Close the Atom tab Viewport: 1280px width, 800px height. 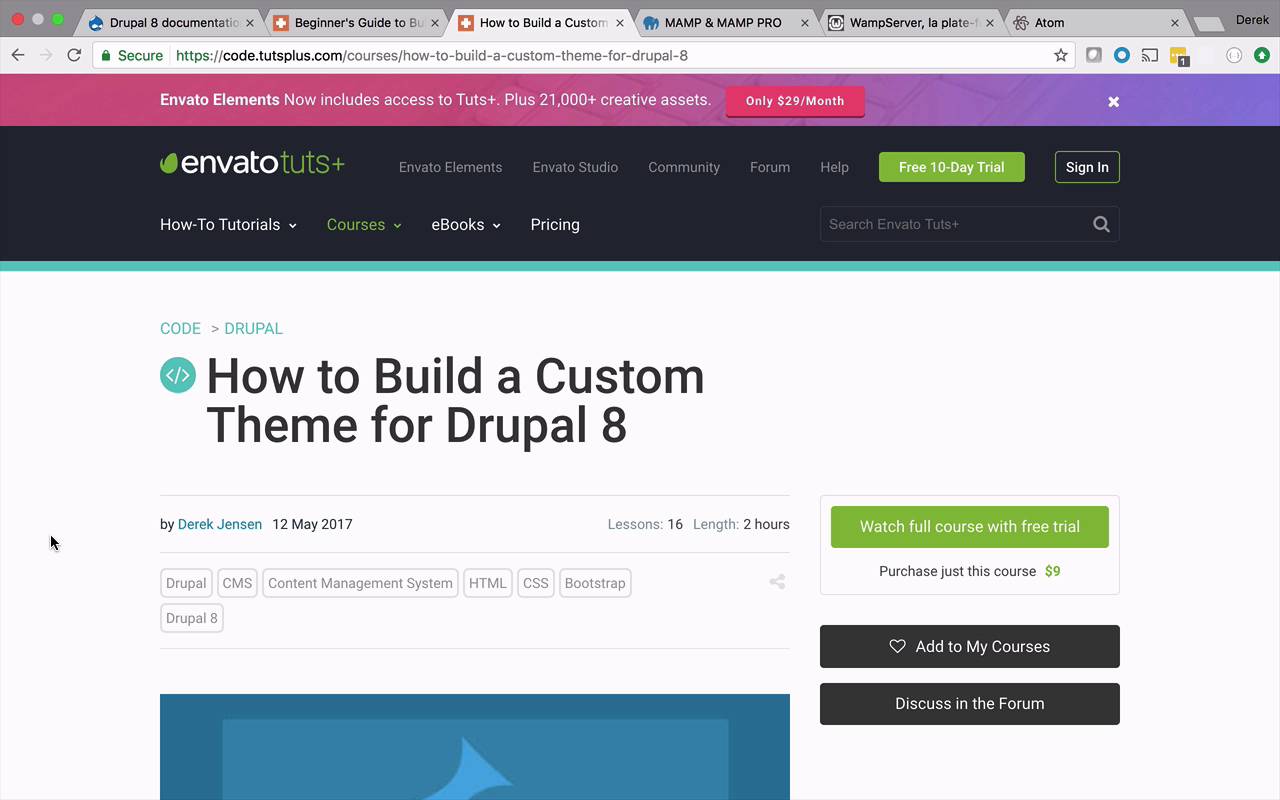coord(1175,22)
